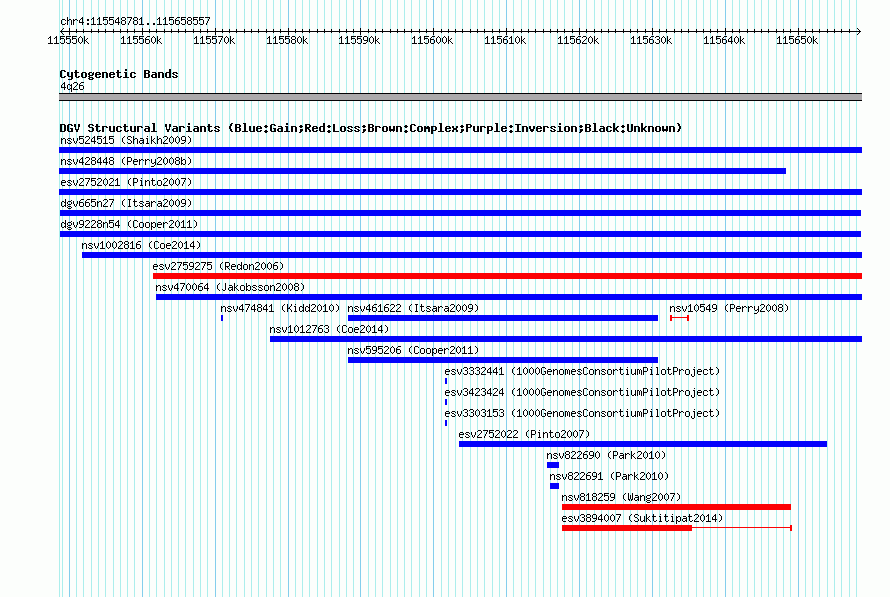Select the gray 4q26 cytogenetic band bar
This screenshot has width=890, height=597.
[x=460, y=97]
